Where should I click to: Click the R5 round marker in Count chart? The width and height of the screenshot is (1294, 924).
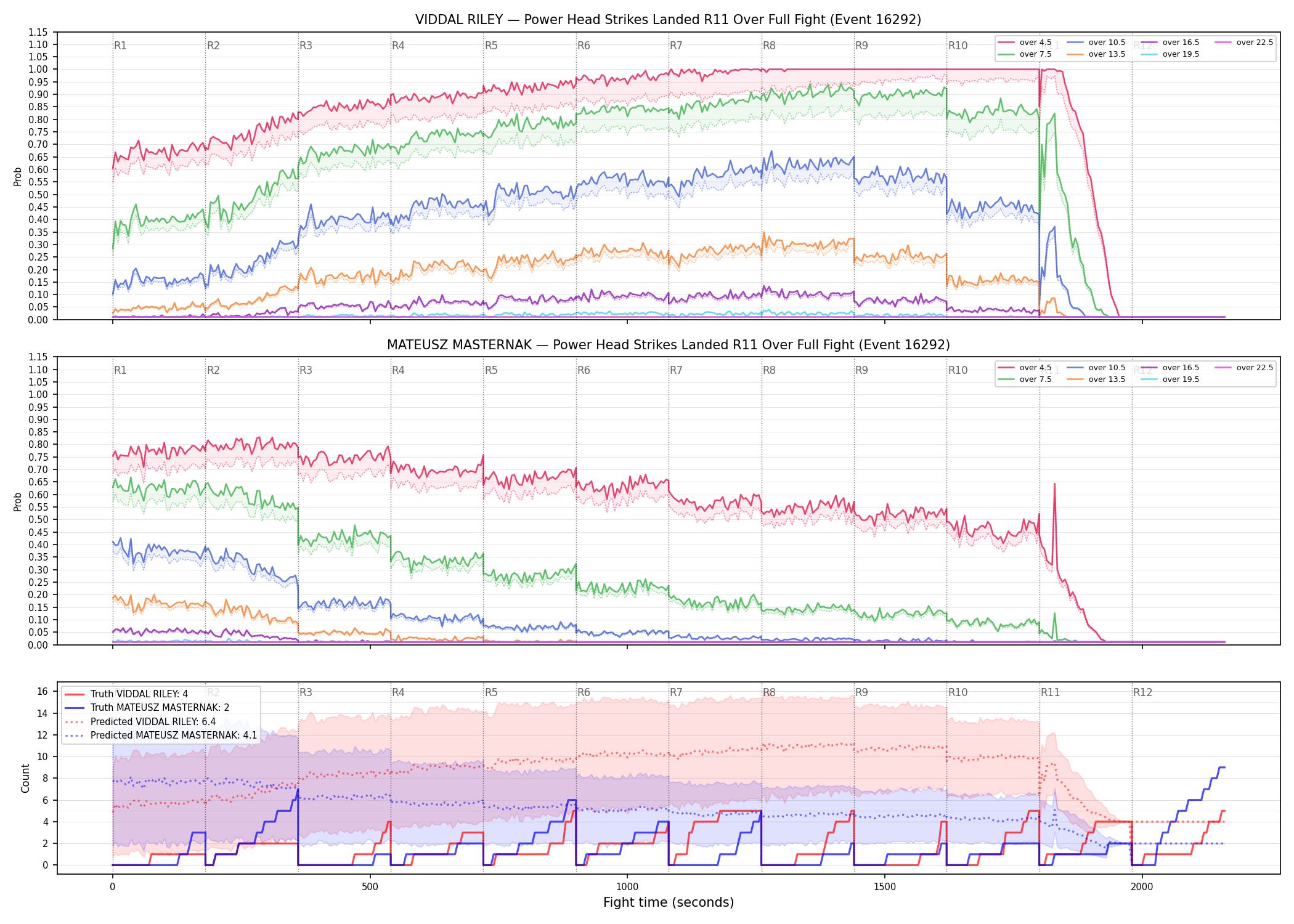pos(491,692)
